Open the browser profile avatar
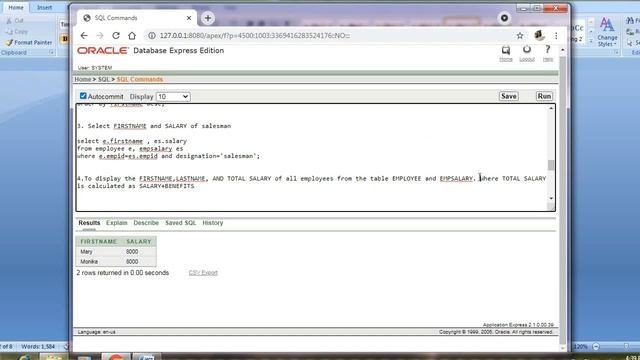 pos(539,36)
